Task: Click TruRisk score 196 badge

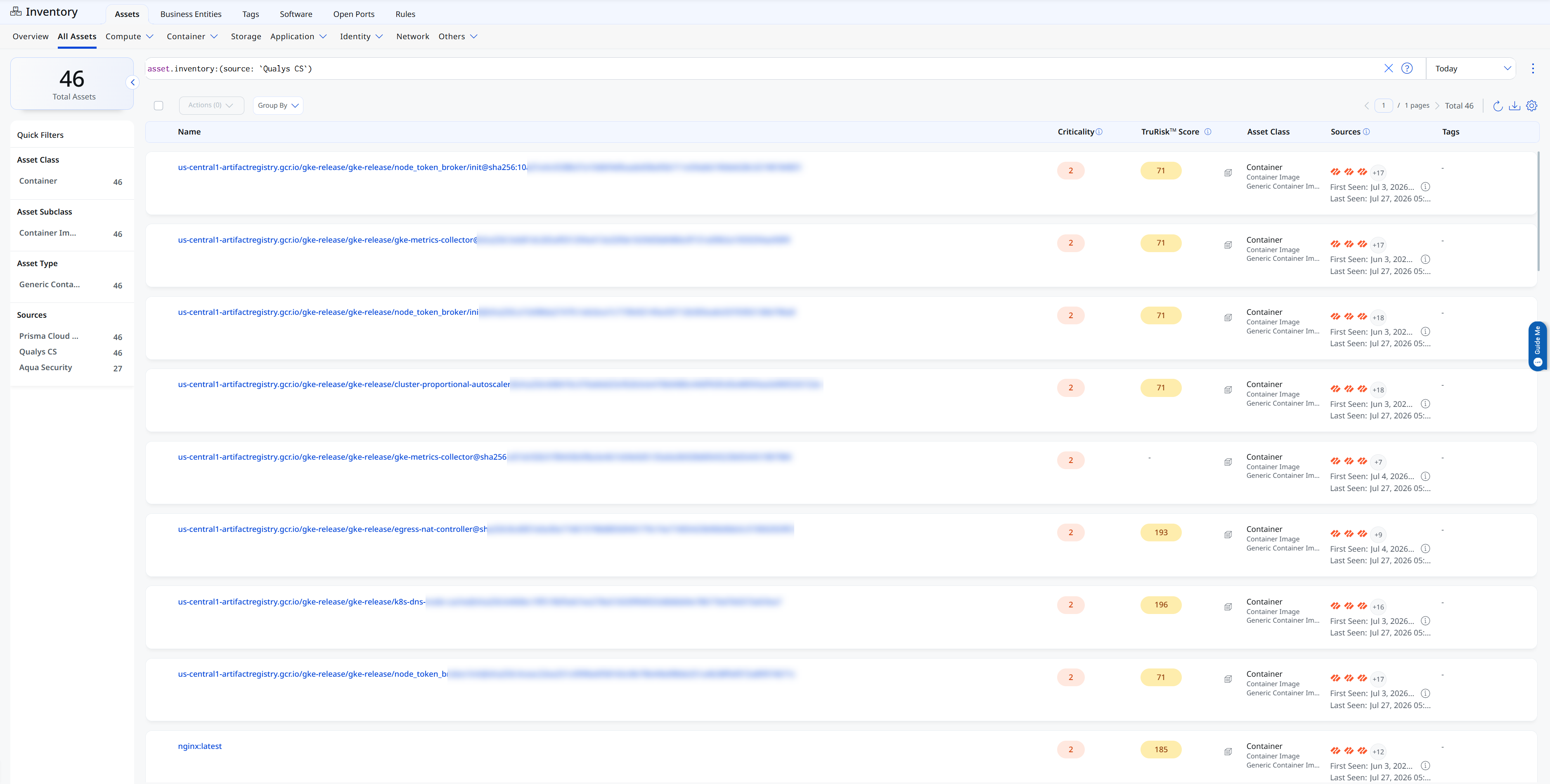Action: (x=1161, y=605)
